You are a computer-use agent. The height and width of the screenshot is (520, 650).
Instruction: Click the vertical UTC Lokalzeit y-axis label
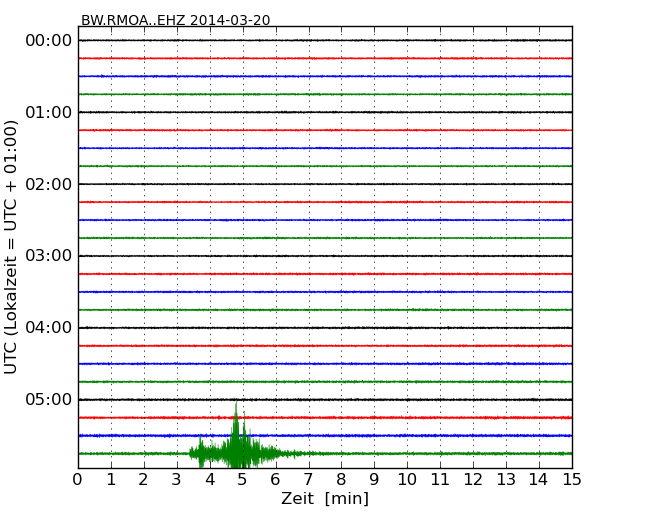click(x=12, y=247)
